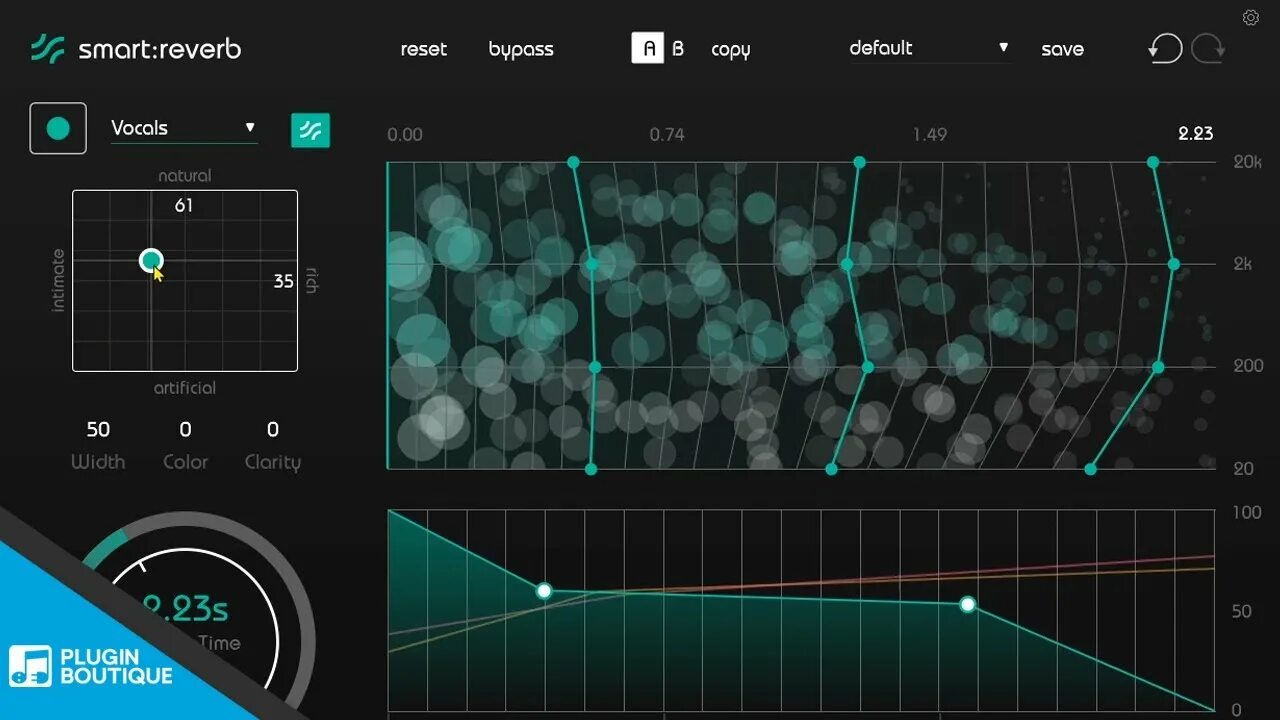Image resolution: width=1280 pixels, height=720 pixels.
Task: Open the Vocals profile dropdown
Action: coord(184,128)
